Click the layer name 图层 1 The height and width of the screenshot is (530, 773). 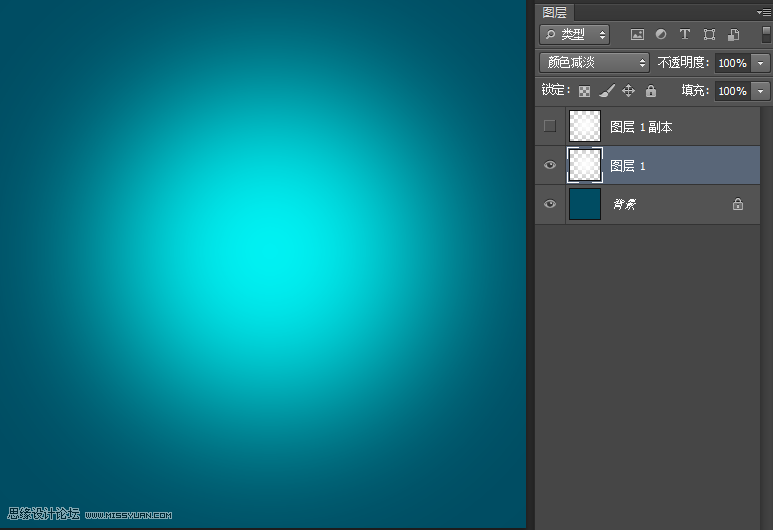tap(628, 166)
